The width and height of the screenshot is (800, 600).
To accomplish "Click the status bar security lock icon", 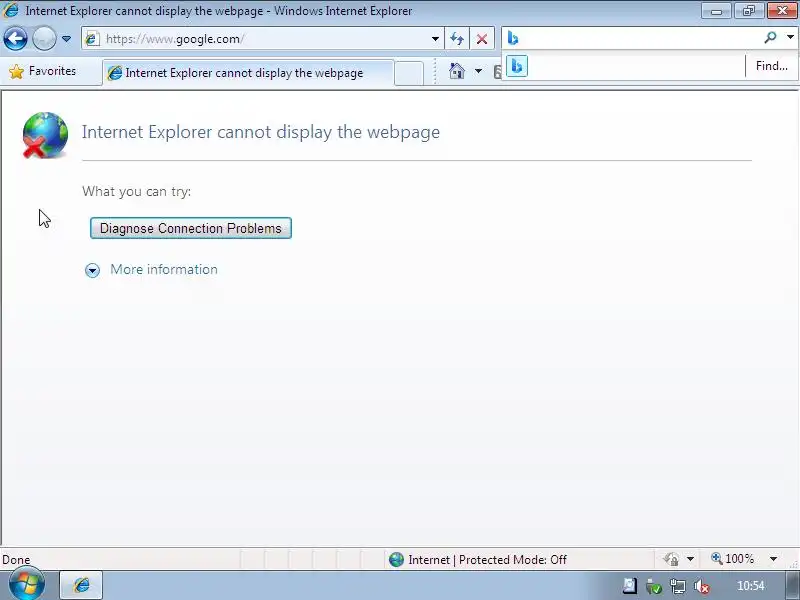I will (671, 560).
